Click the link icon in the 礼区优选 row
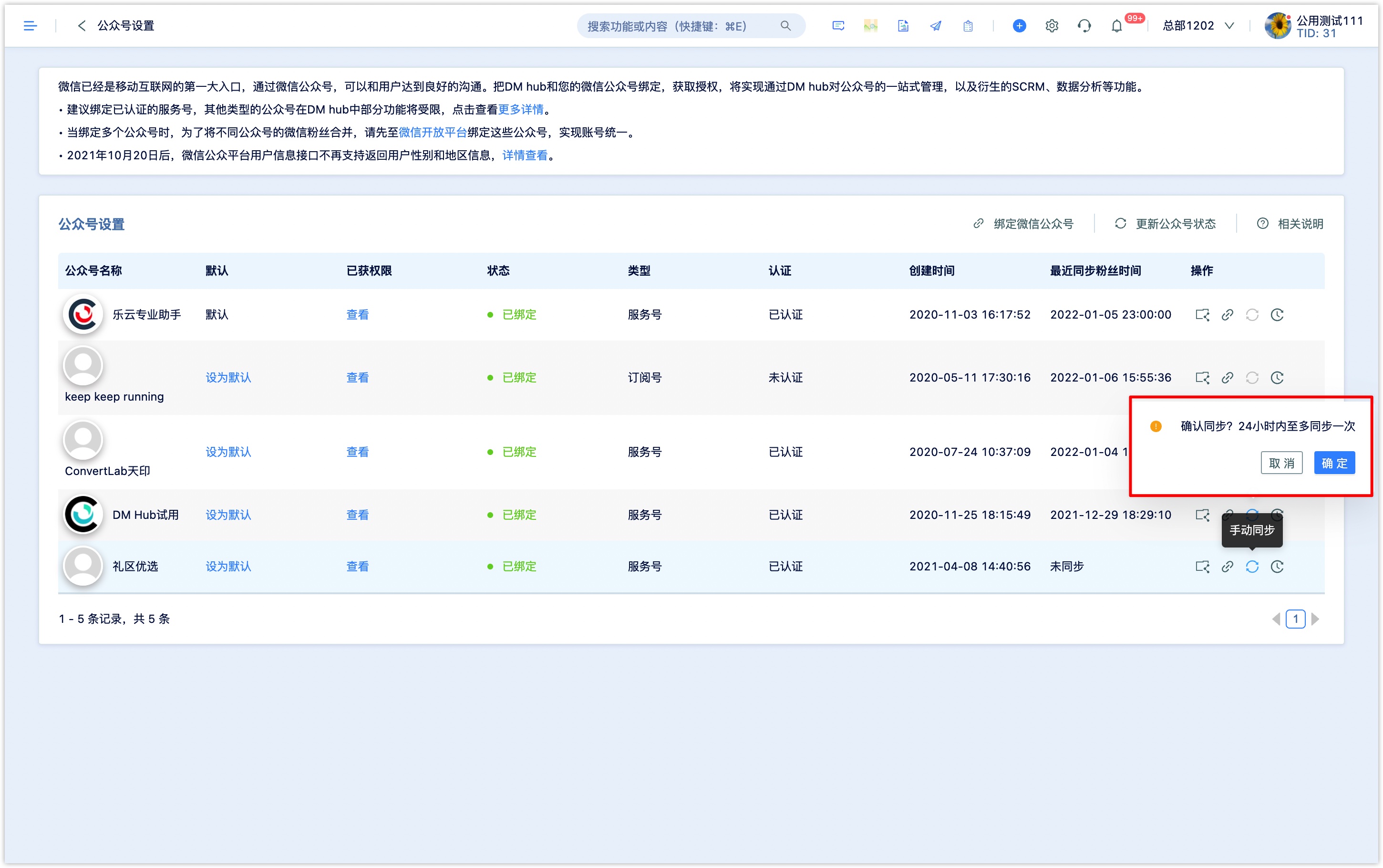The image size is (1383, 868). (1227, 567)
